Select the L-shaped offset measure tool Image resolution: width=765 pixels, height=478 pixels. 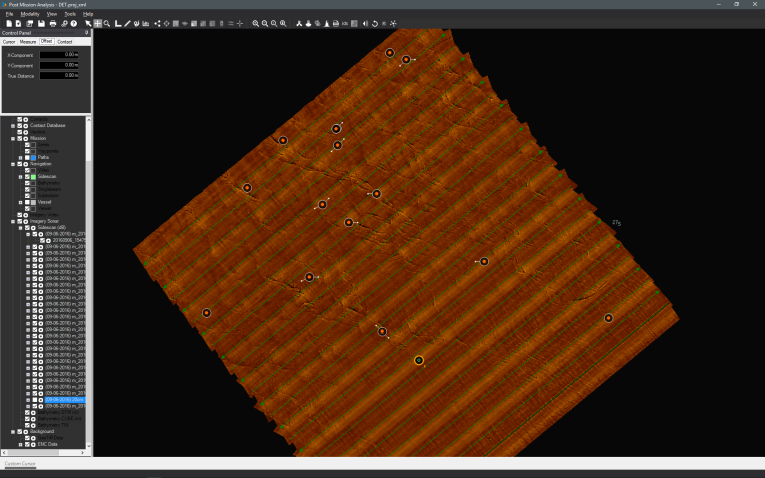[118, 23]
